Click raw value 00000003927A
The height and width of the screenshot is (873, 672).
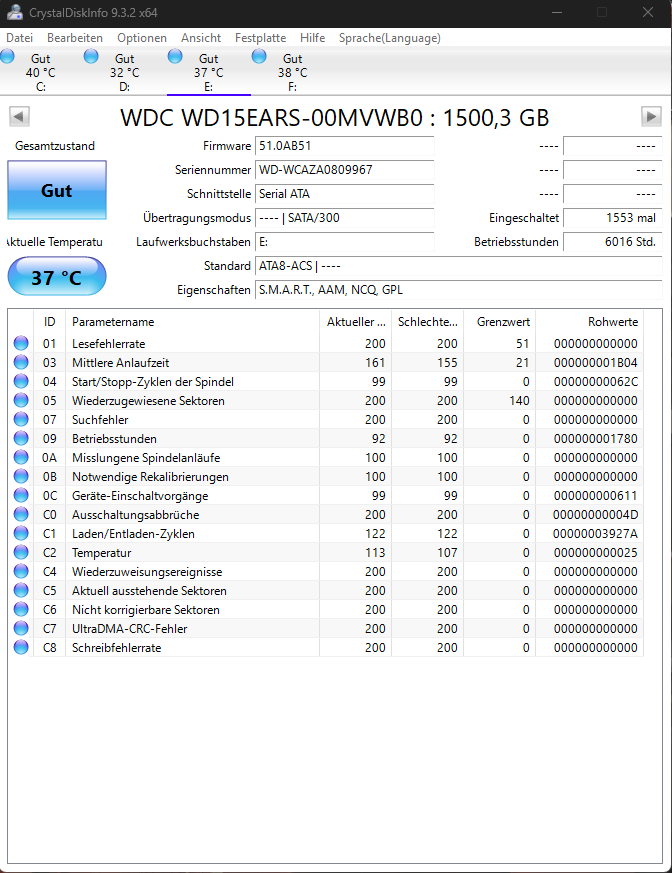595,533
